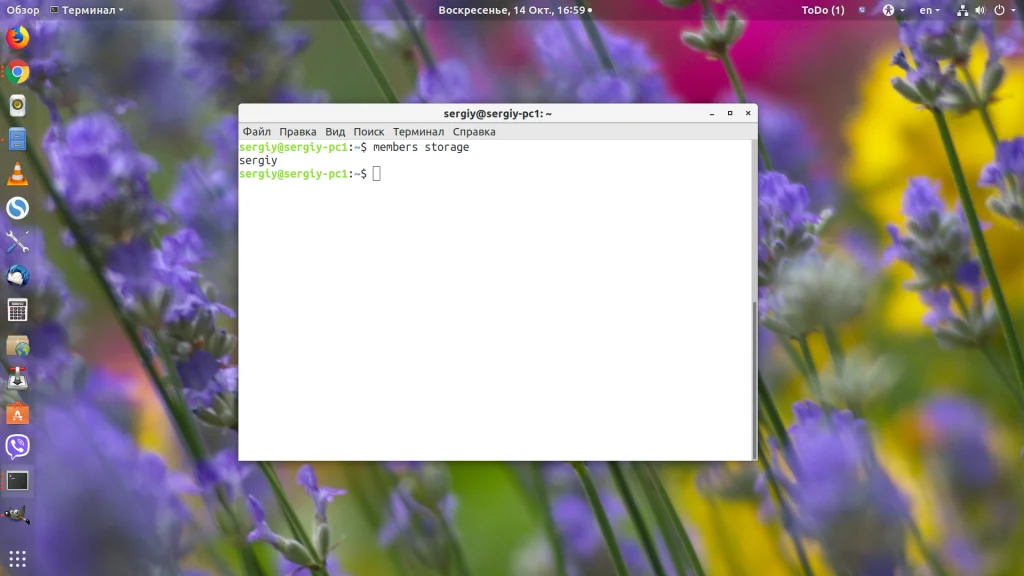This screenshot has height=576, width=1024.
Task: Click the terminal icon in the dock
Action: coord(18,481)
